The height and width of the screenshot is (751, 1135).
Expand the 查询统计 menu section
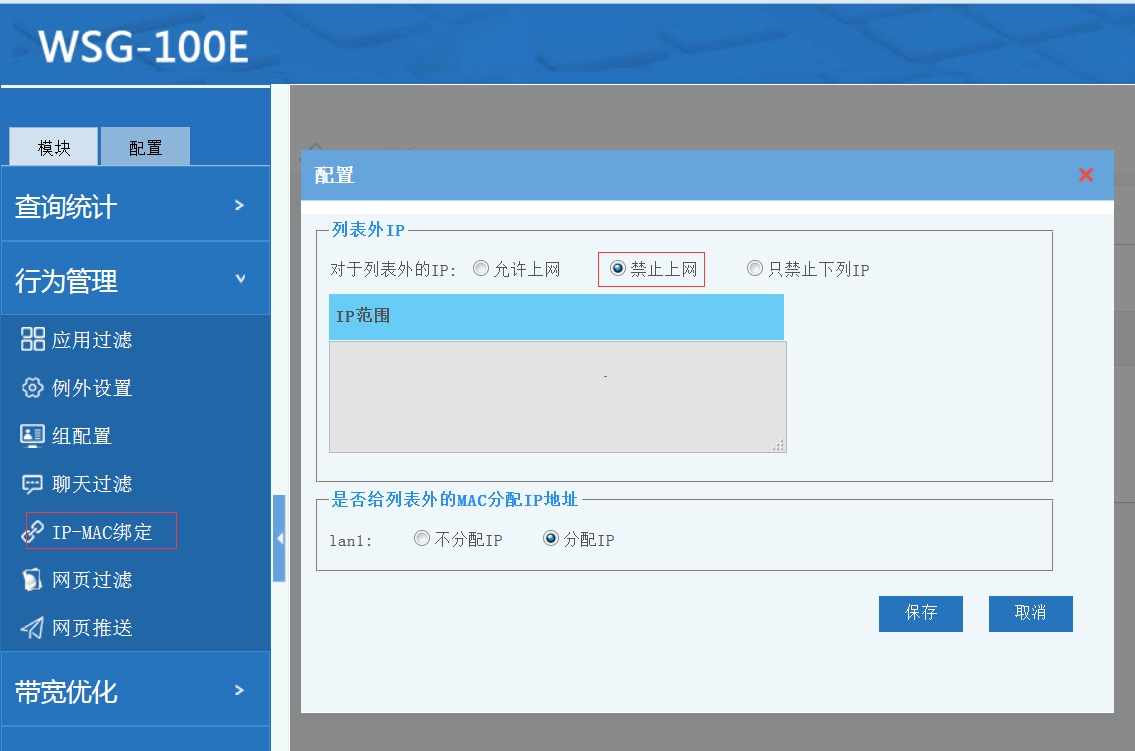pos(135,206)
